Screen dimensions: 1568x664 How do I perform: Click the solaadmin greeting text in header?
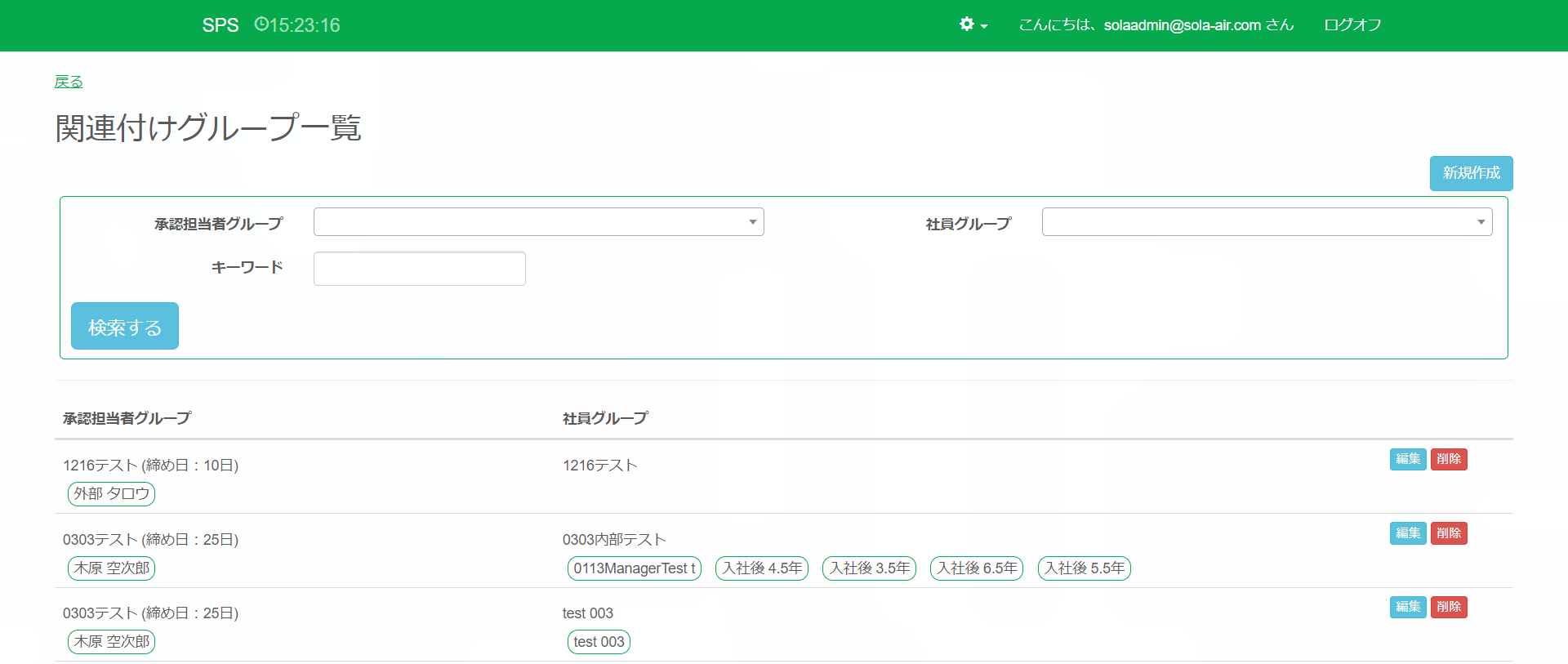[1156, 25]
